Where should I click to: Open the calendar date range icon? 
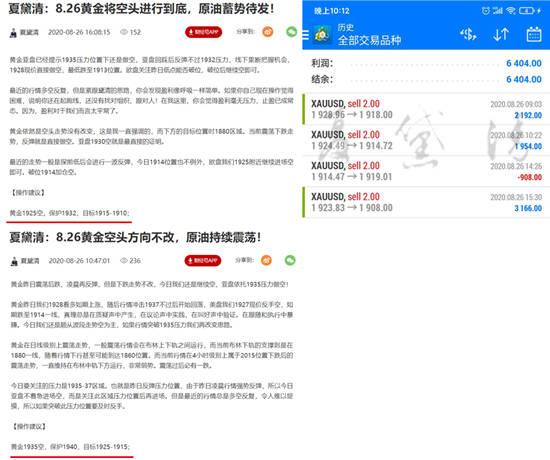click(534, 34)
